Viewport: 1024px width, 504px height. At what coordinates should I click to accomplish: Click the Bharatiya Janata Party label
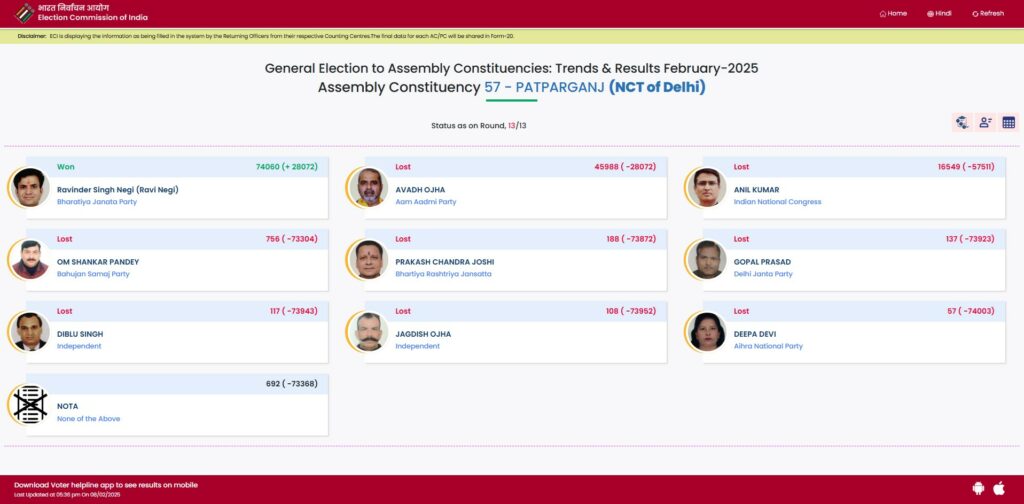pos(97,202)
